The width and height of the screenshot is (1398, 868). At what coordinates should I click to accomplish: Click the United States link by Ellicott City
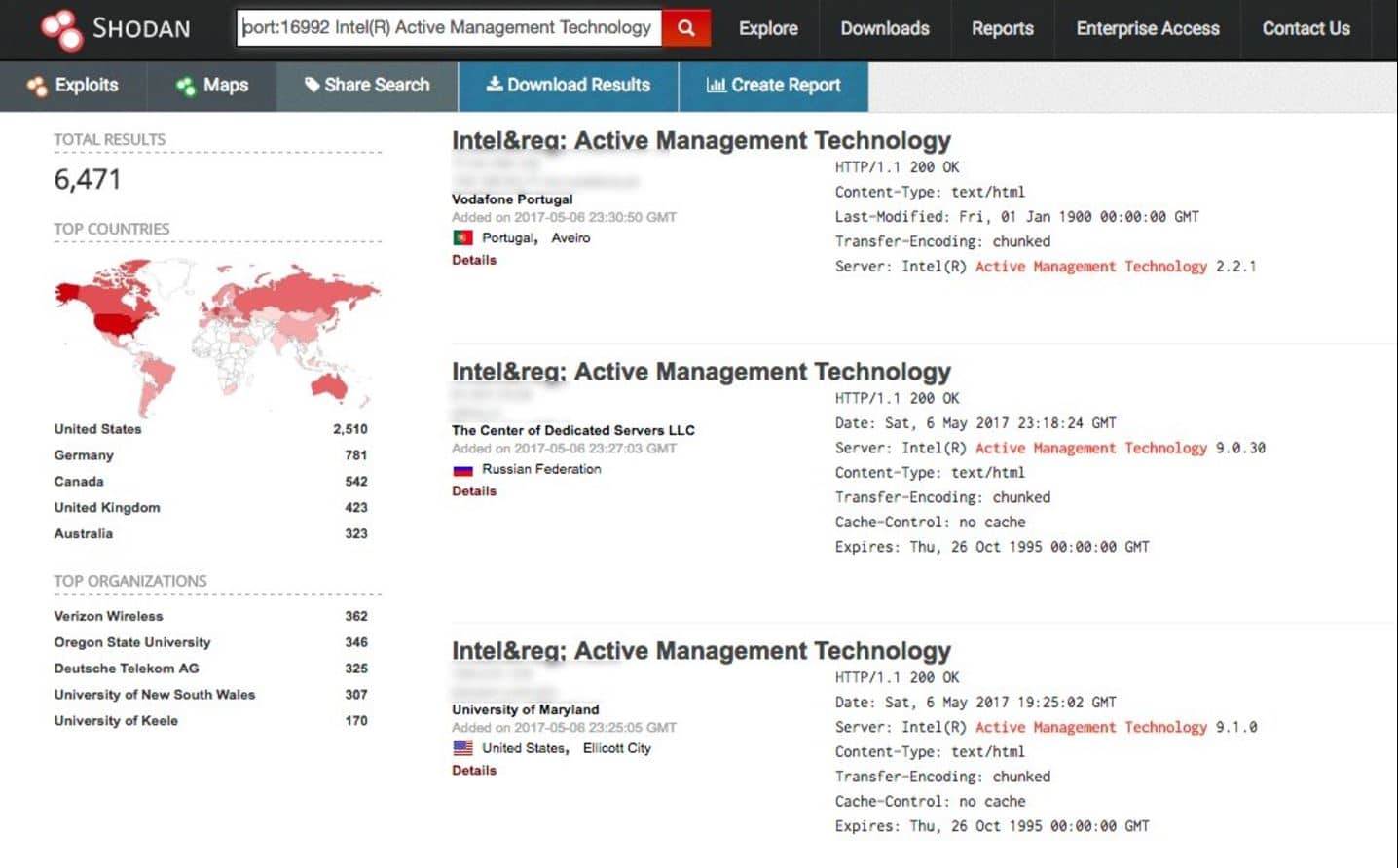(524, 749)
